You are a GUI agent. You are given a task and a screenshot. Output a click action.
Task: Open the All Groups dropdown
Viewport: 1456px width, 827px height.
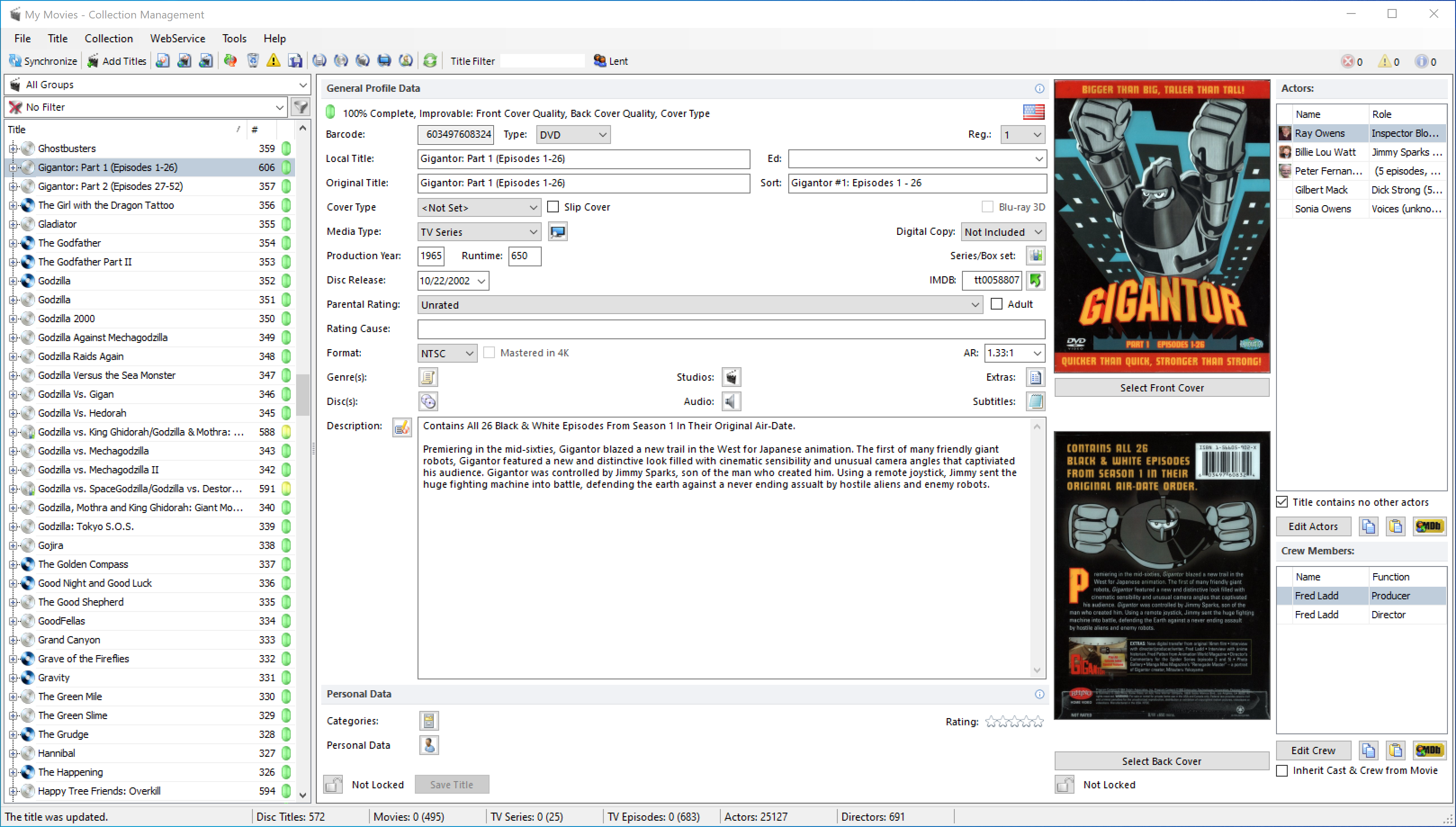tap(157, 85)
